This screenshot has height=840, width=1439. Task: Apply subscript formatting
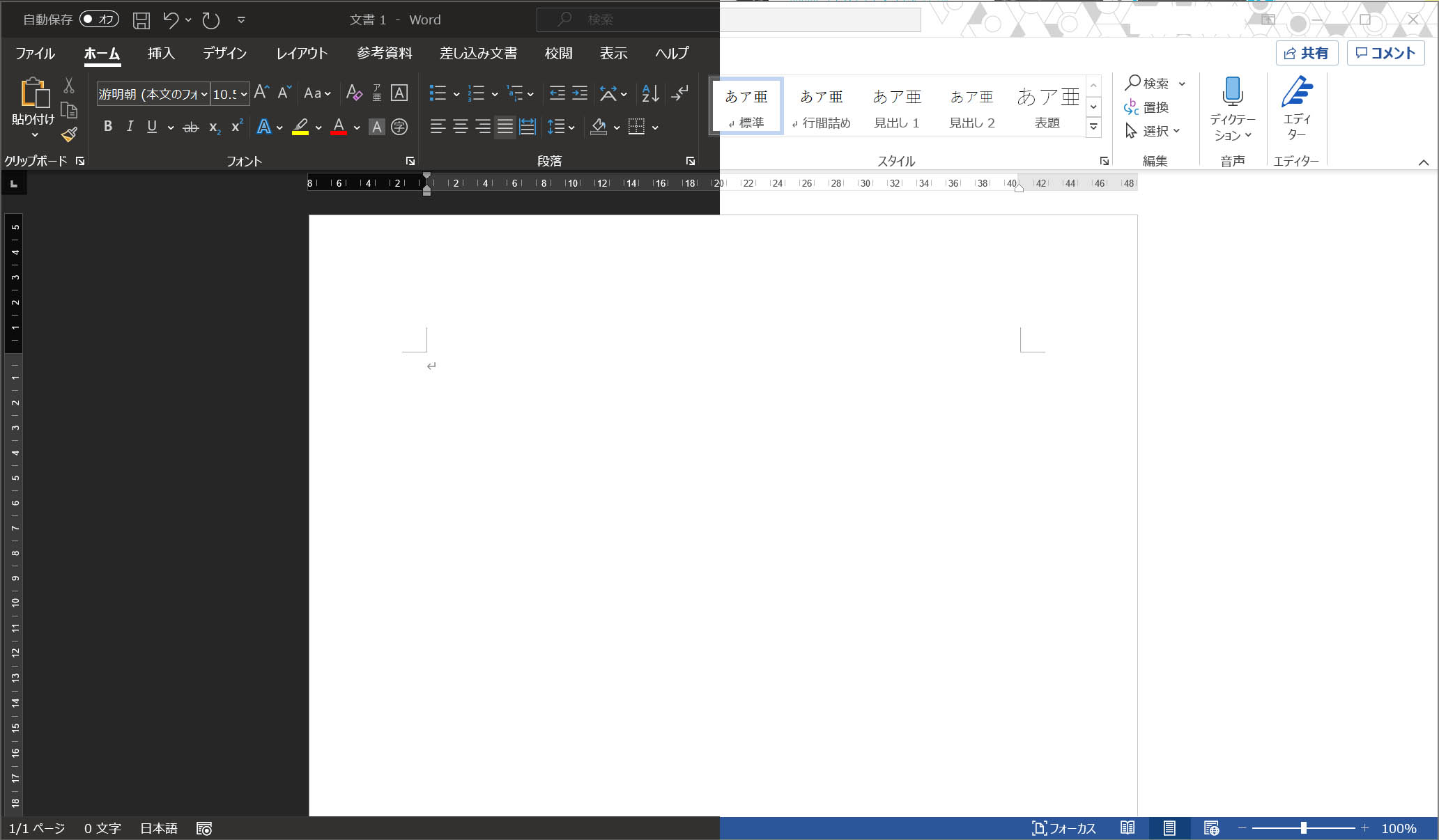(215, 127)
